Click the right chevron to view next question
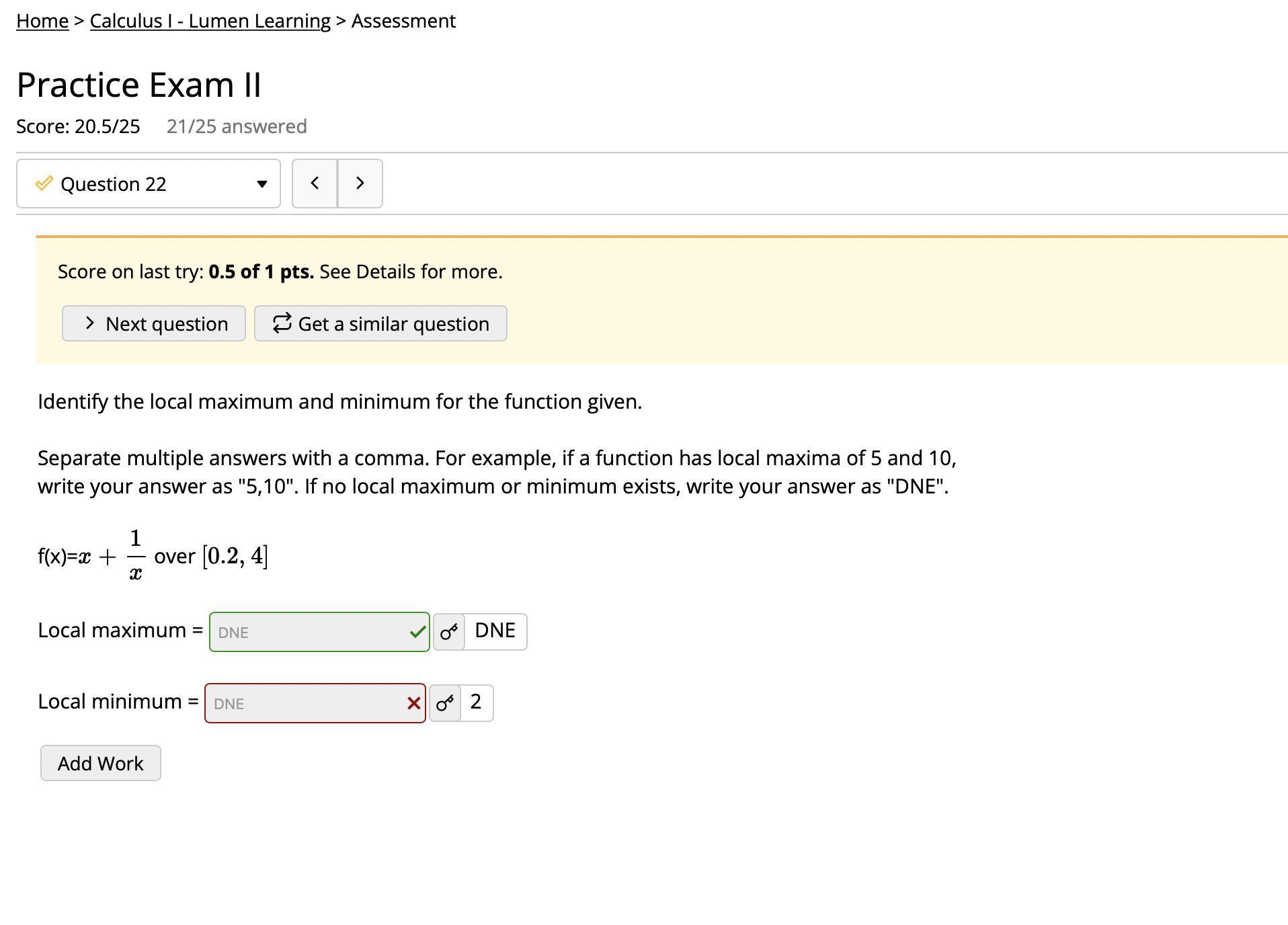The image size is (1288, 925). pos(360,183)
